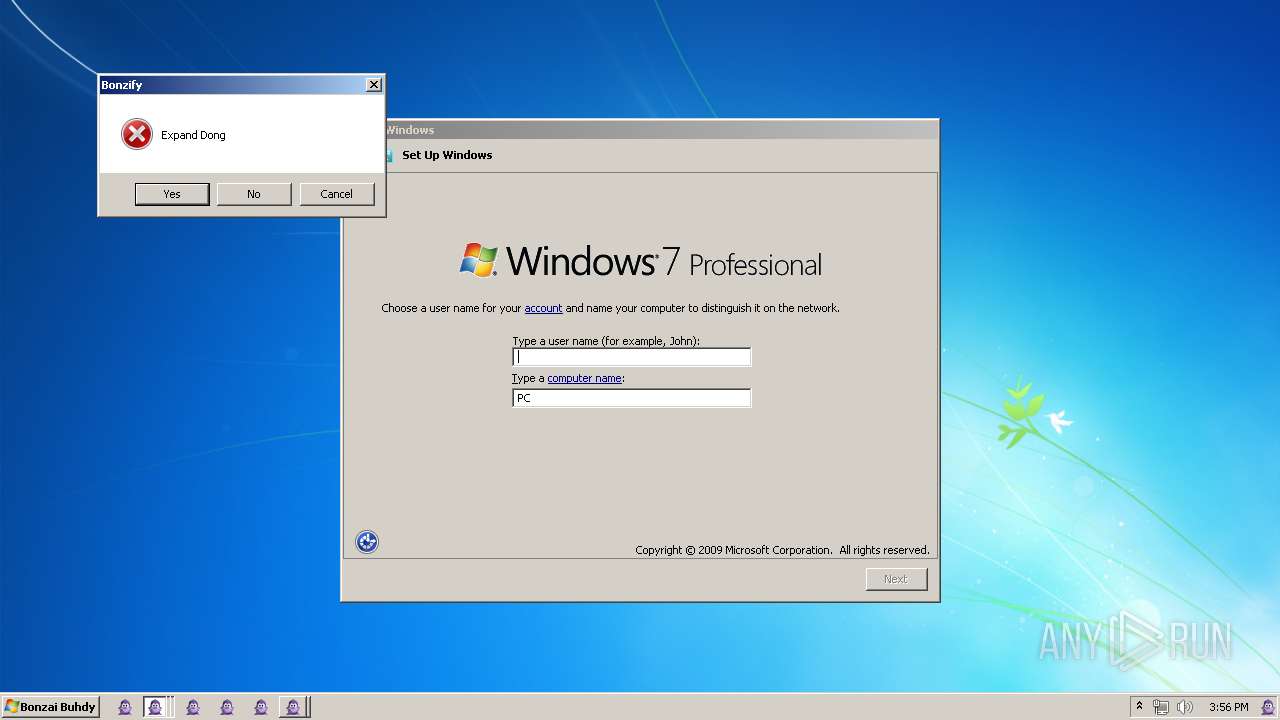Open the 'account' help link

pos(543,308)
